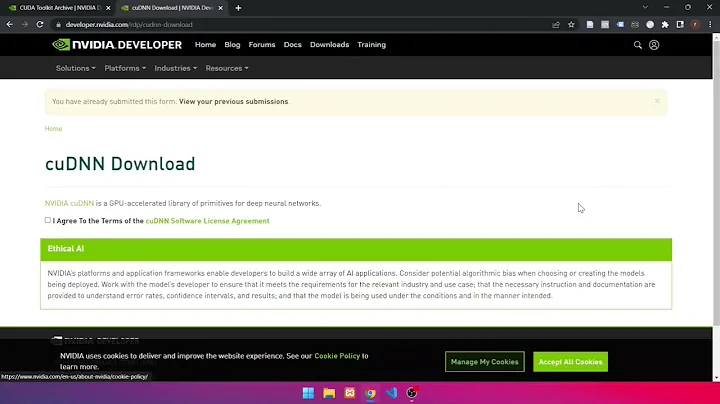Open File Explorer from the taskbar
The image size is (720, 404).
click(x=329, y=393)
